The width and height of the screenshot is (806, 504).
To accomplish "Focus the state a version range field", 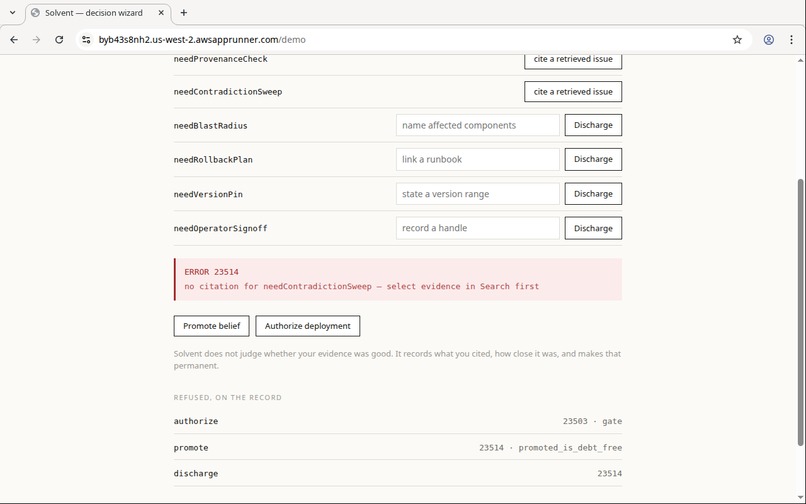I will (478, 194).
